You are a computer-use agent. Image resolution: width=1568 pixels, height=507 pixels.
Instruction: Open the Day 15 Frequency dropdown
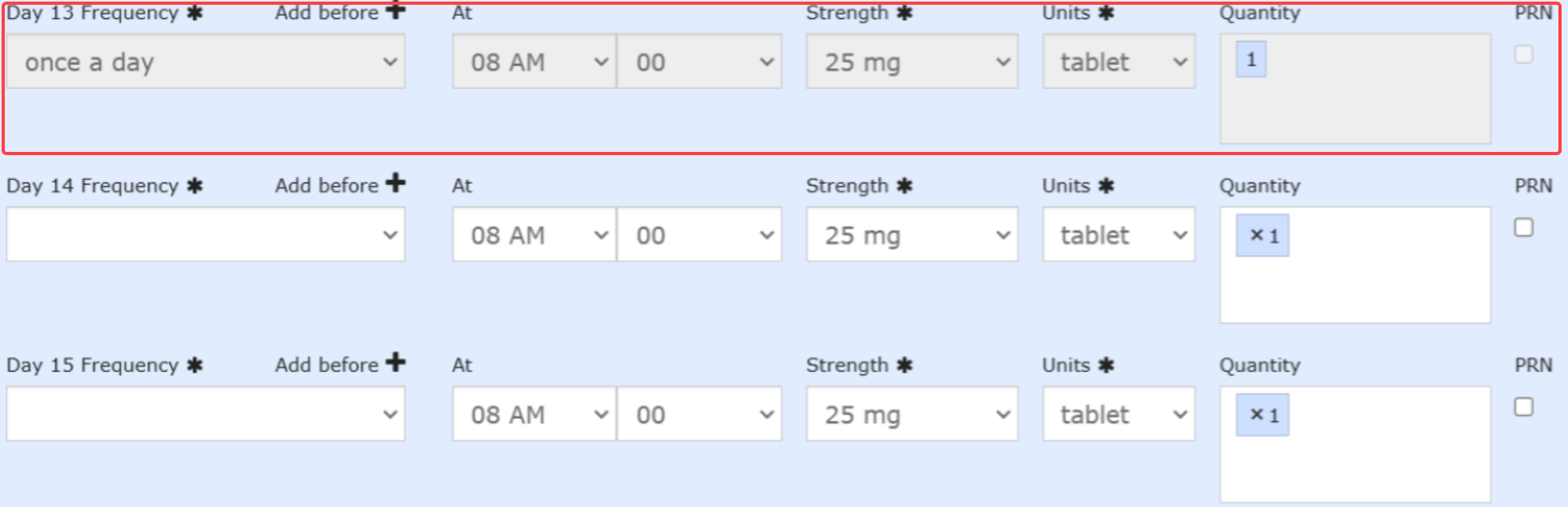pos(205,414)
